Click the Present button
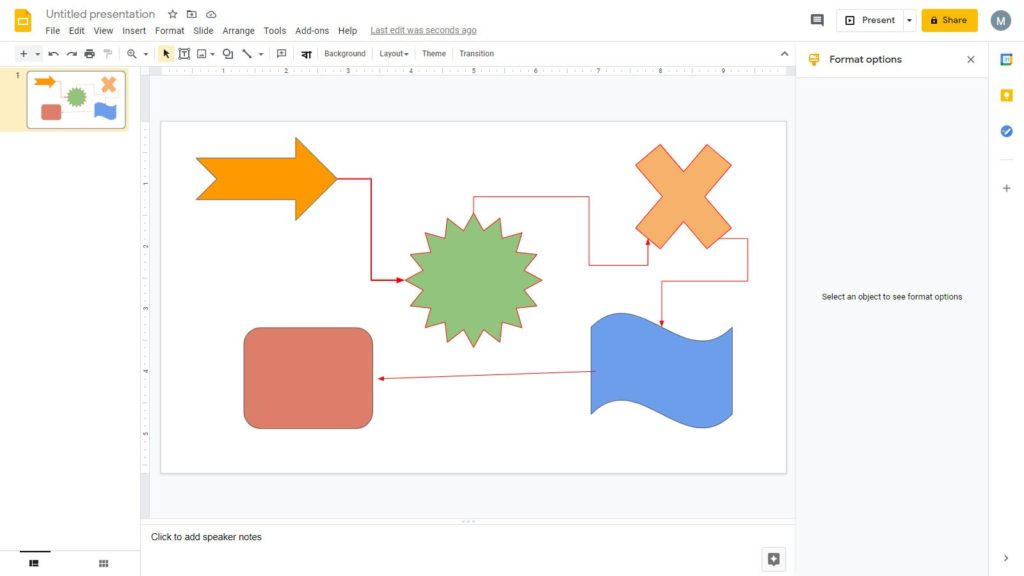 (x=871, y=20)
